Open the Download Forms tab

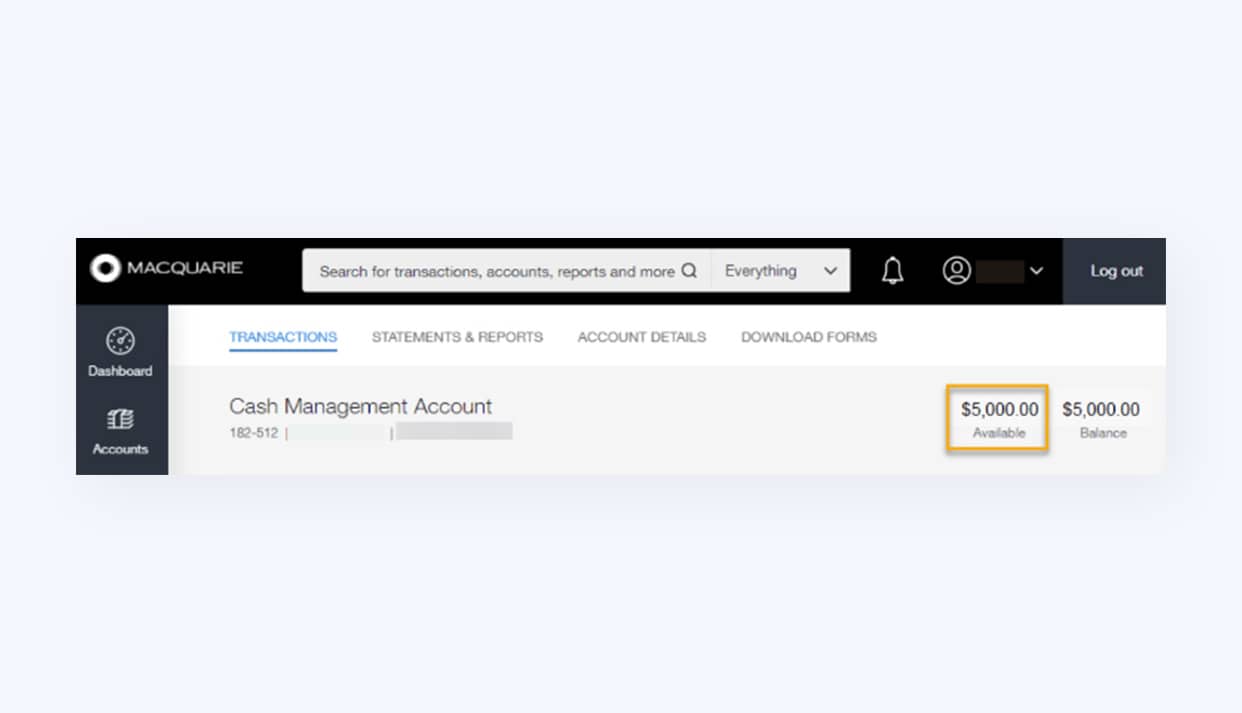(809, 337)
